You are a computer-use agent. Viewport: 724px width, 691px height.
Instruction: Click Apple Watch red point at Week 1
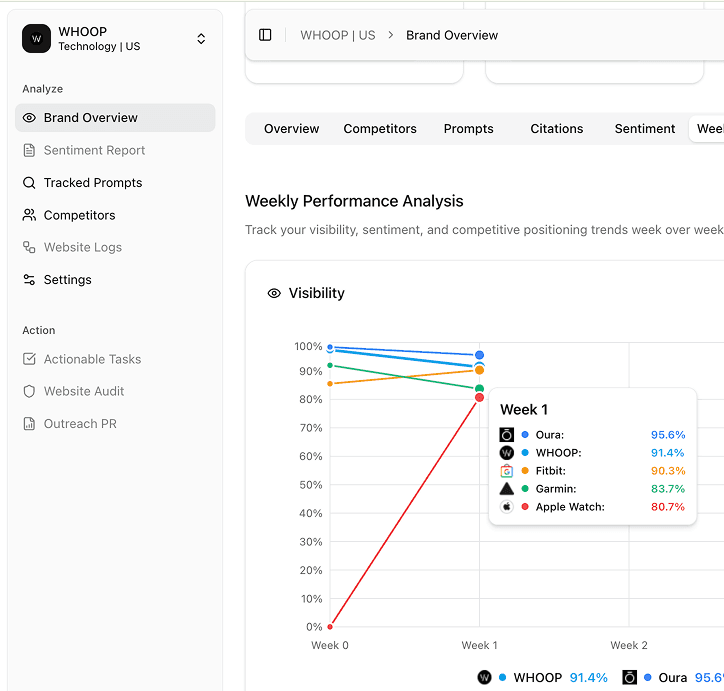[479, 397]
